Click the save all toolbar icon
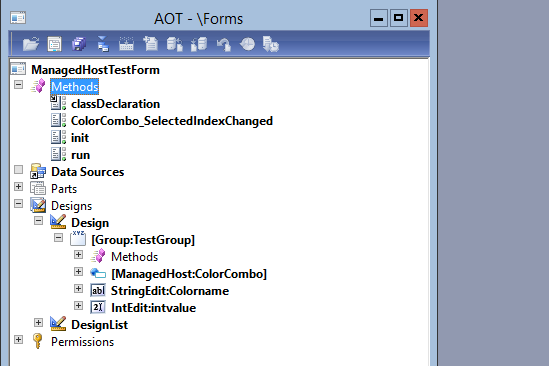549x366 pixels. 79,44
